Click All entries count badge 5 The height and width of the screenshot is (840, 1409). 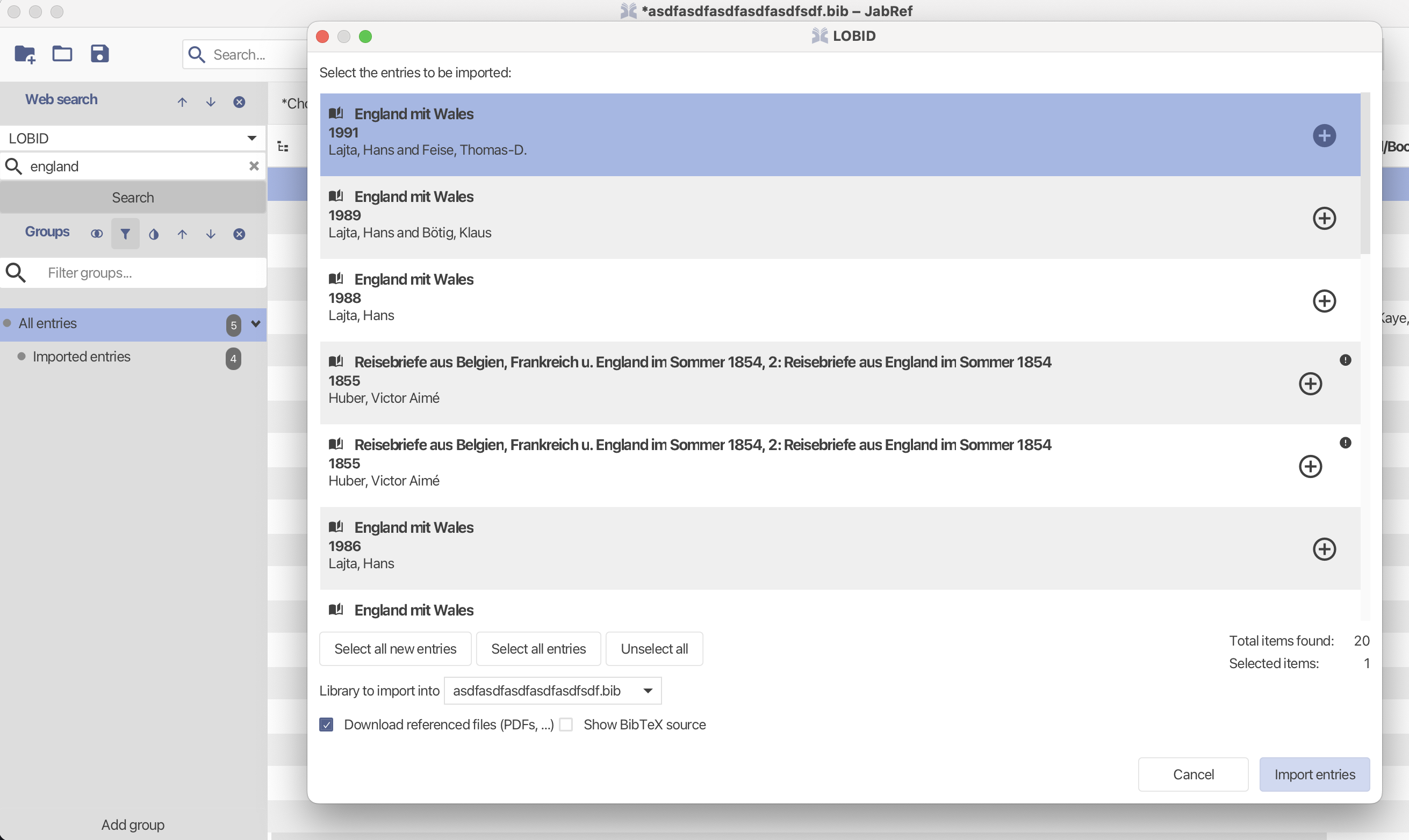(233, 325)
